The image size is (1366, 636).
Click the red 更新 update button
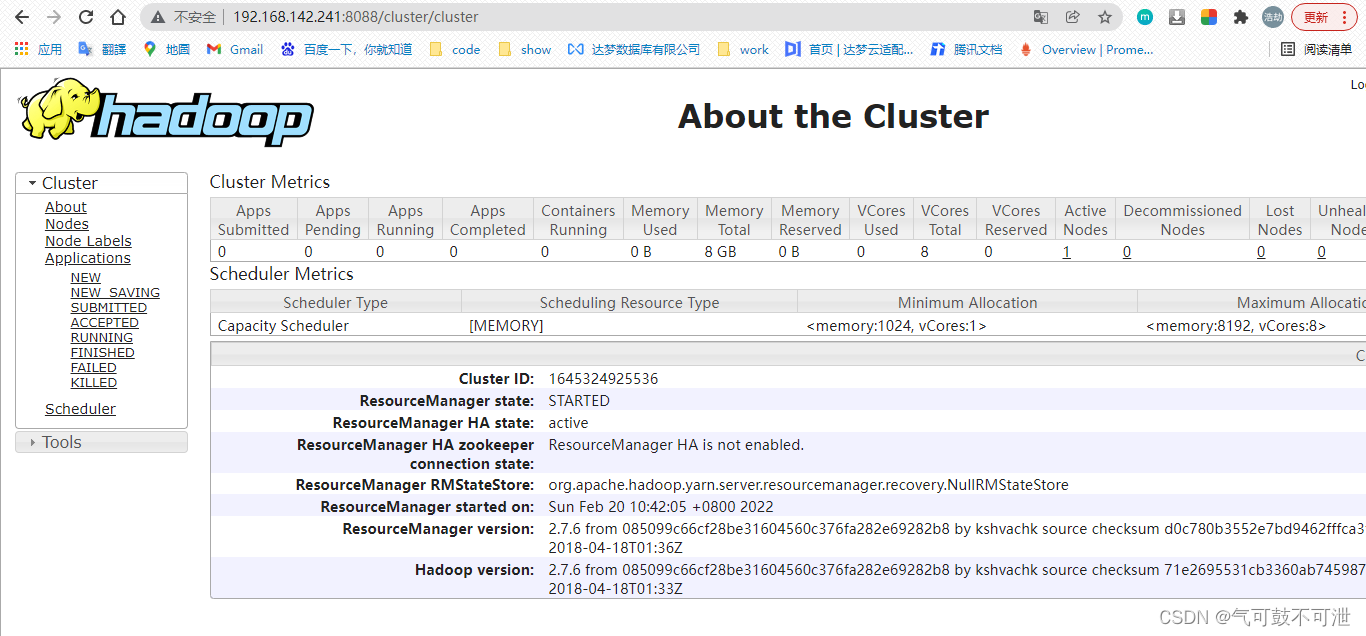tap(1324, 17)
